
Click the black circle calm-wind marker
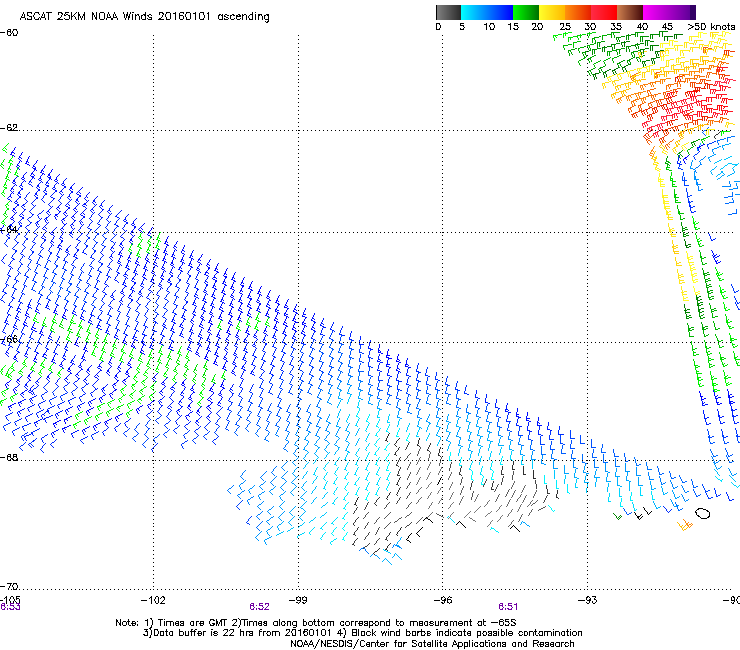(703, 513)
